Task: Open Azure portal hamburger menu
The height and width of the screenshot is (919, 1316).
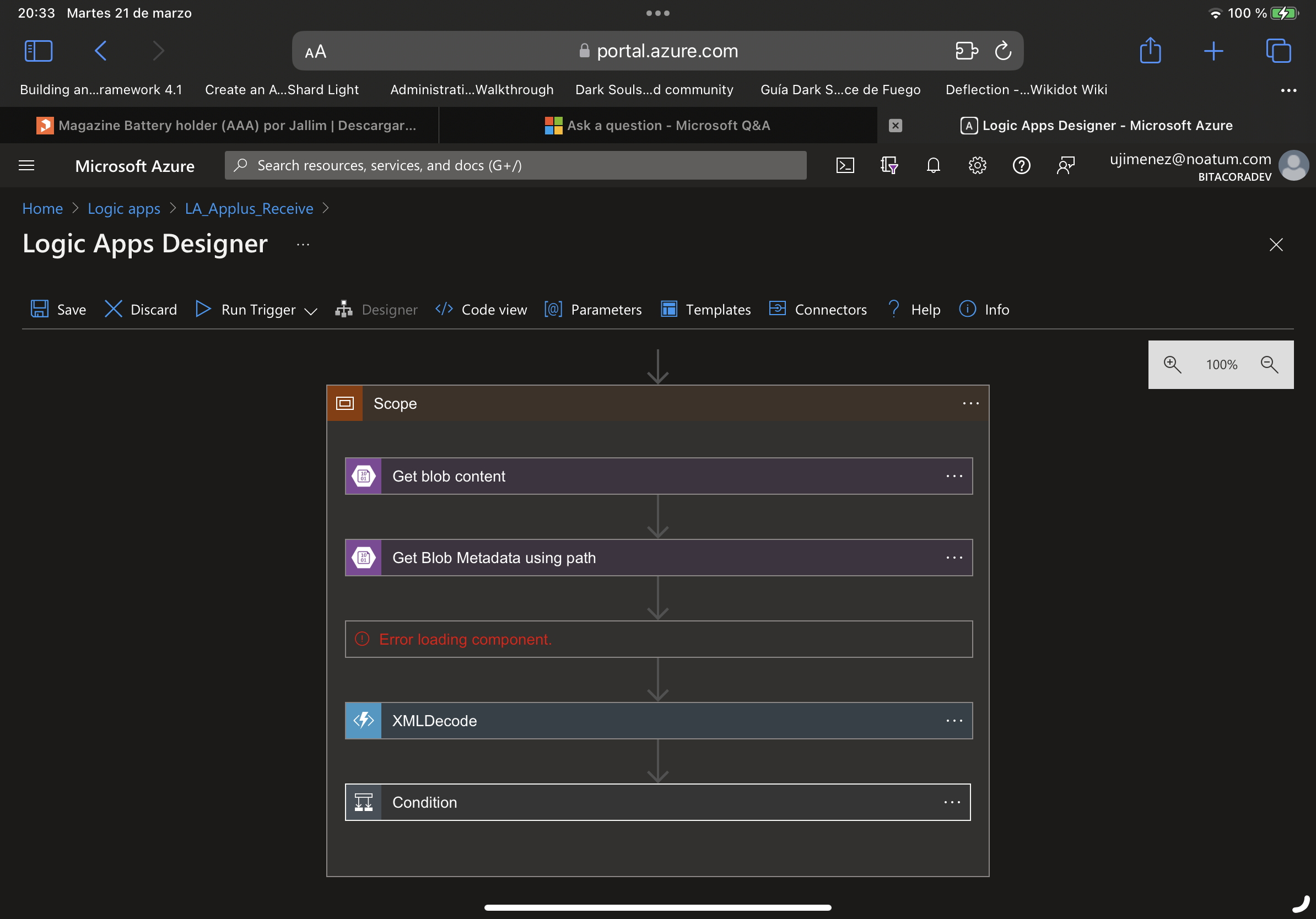Action: 27,166
